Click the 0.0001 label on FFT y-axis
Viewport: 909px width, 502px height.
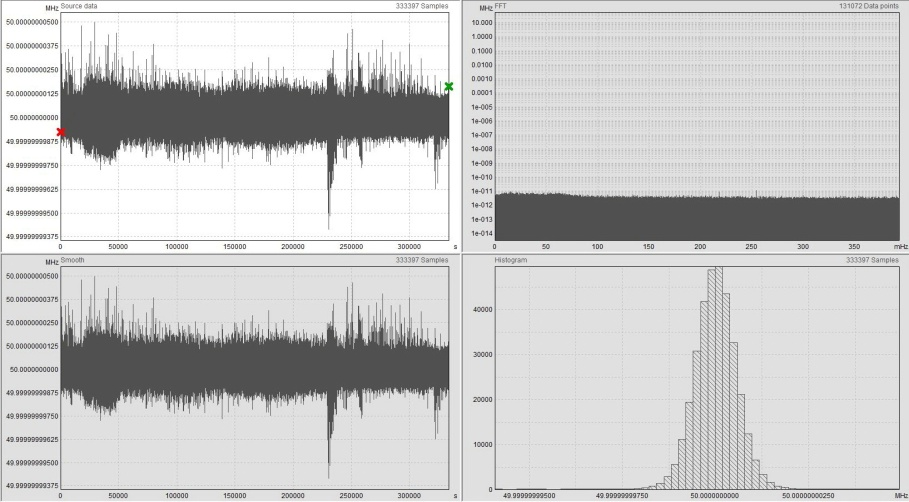(482, 93)
